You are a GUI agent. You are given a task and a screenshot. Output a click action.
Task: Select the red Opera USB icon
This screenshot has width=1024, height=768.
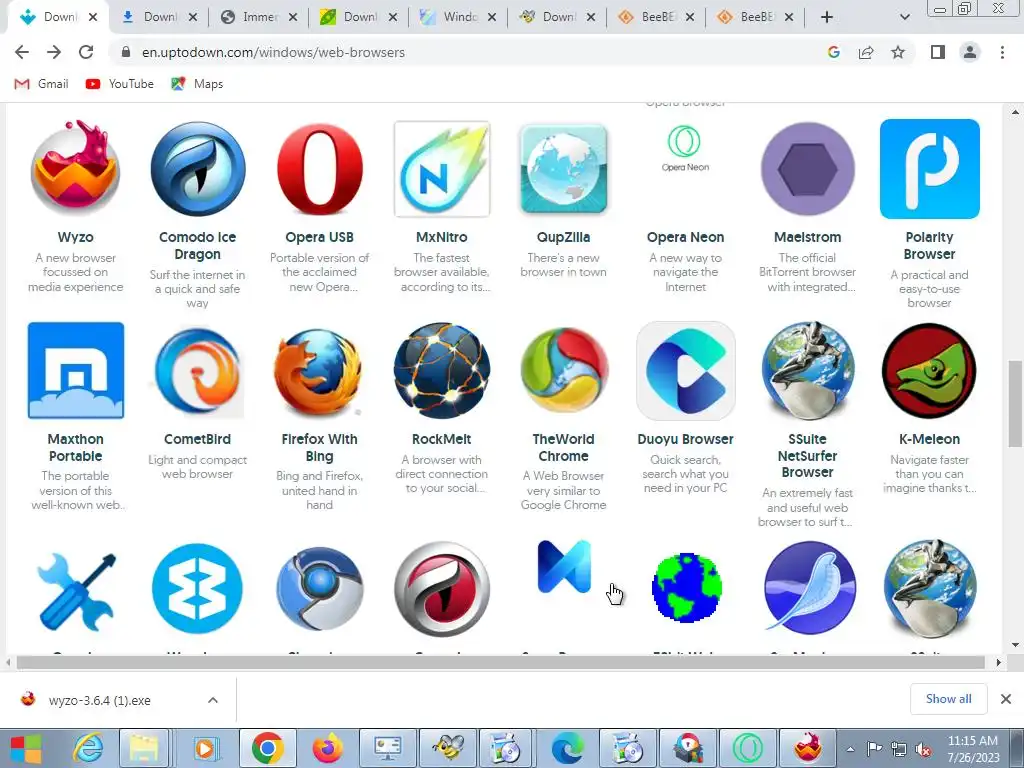point(319,168)
